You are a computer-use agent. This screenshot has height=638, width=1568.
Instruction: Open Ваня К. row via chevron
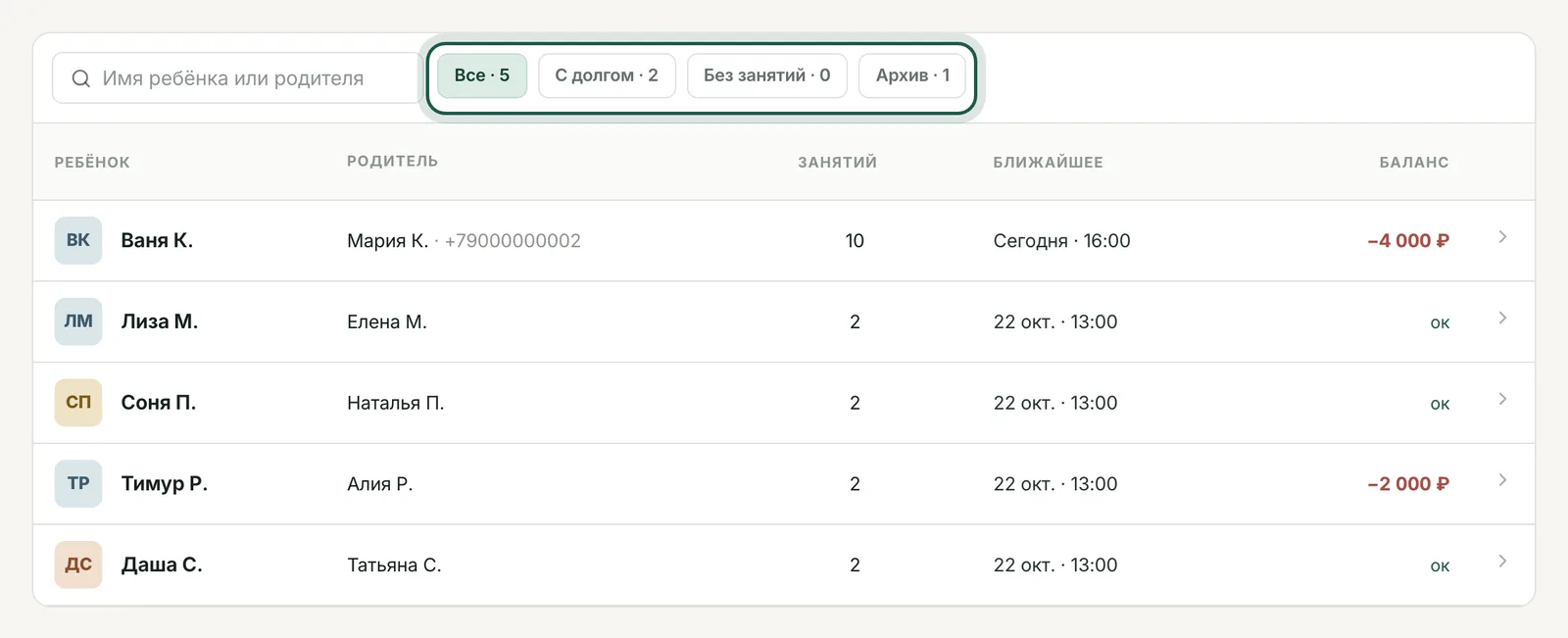click(1502, 237)
